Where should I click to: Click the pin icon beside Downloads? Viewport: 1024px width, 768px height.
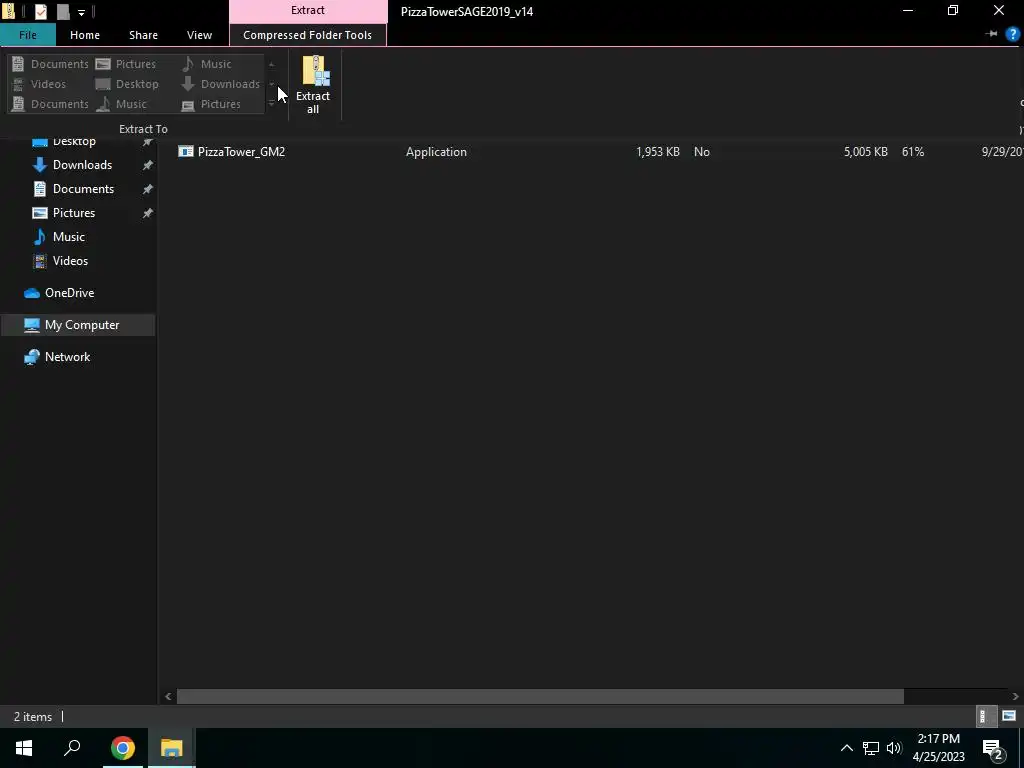[x=148, y=165]
